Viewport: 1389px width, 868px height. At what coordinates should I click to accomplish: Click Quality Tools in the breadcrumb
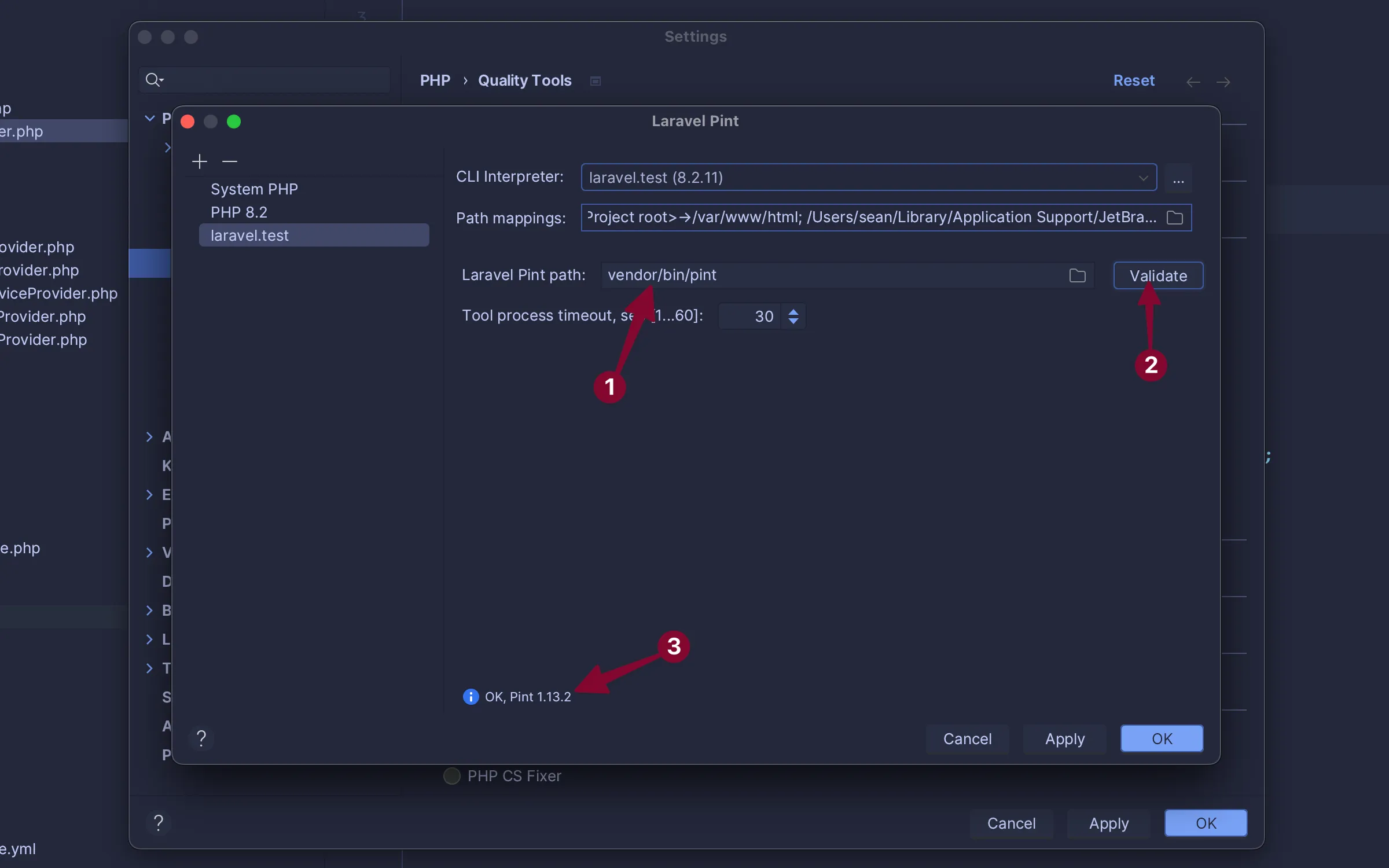pyautogui.click(x=524, y=80)
